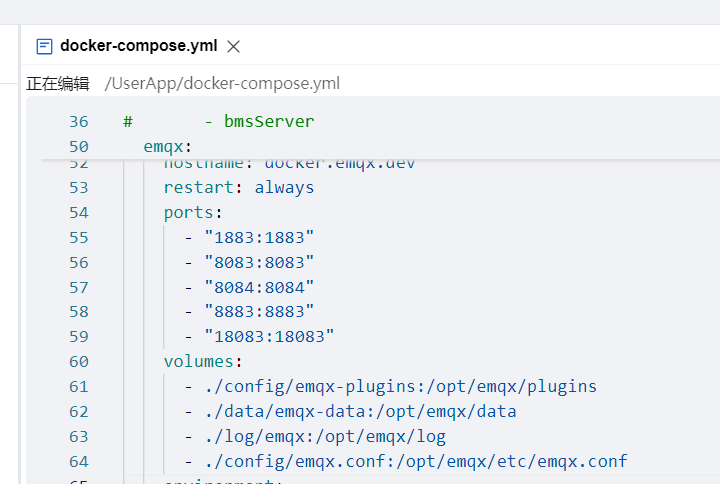The image size is (720, 484).
Task: Click the "8883:8883" port mapping
Action: click(259, 312)
